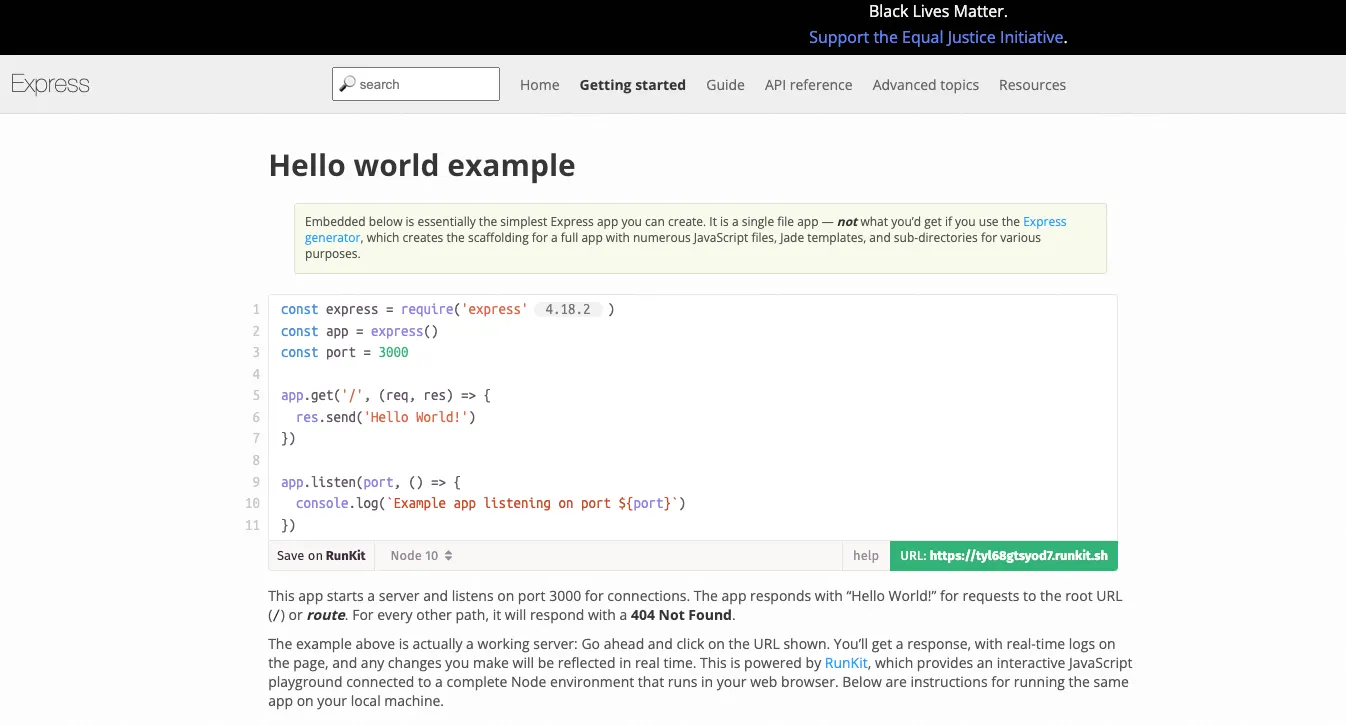This screenshot has width=1346, height=725.
Task: Click the magnifier icon in search box
Action: (x=347, y=84)
